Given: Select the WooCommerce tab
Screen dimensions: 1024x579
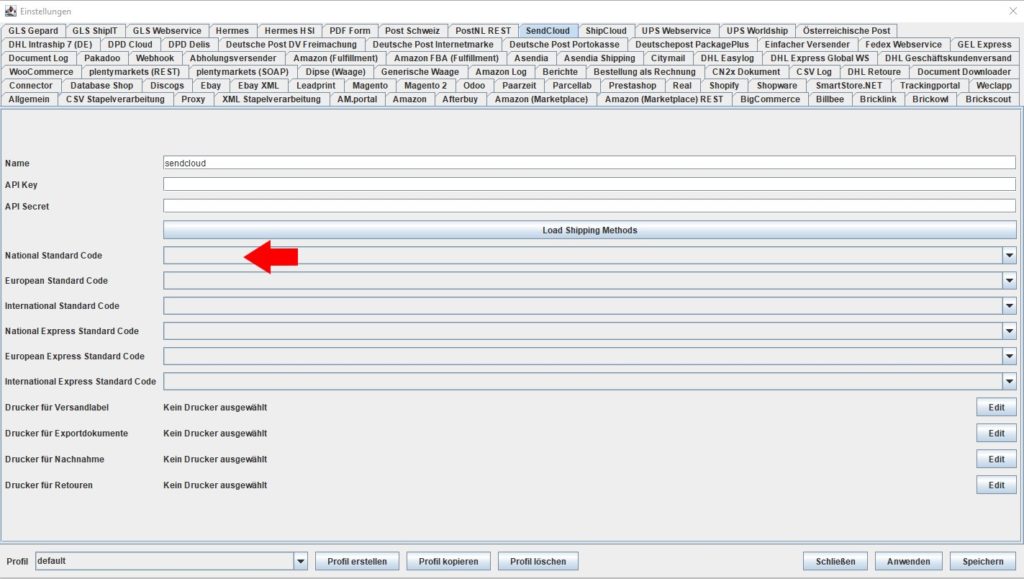Looking at the screenshot, I should click(x=41, y=72).
